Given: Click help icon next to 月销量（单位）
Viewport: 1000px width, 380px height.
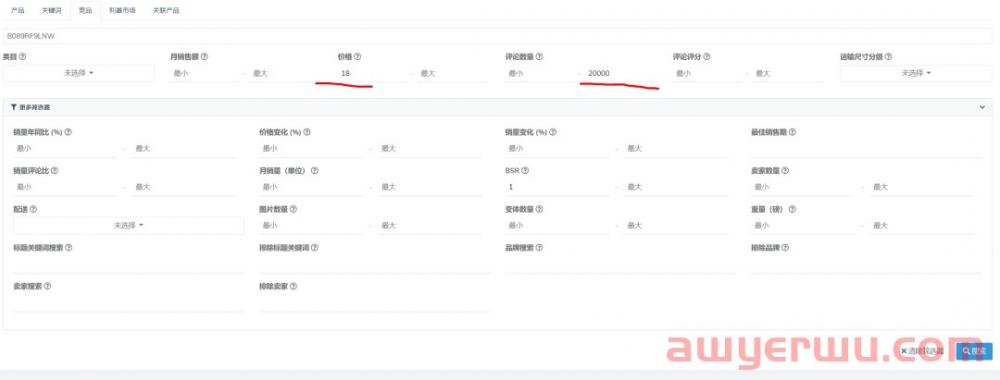Looking at the screenshot, I should (314, 171).
